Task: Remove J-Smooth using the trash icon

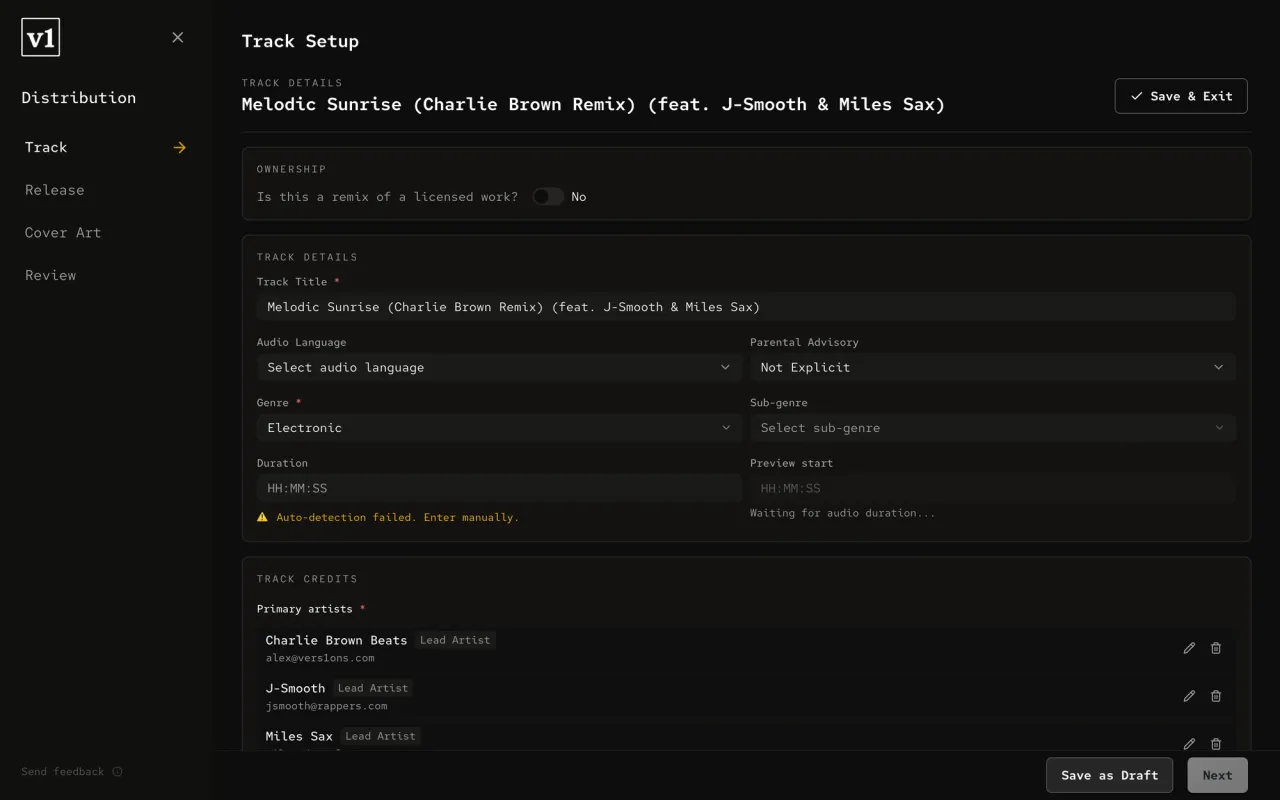Action: [x=1216, y=696]
